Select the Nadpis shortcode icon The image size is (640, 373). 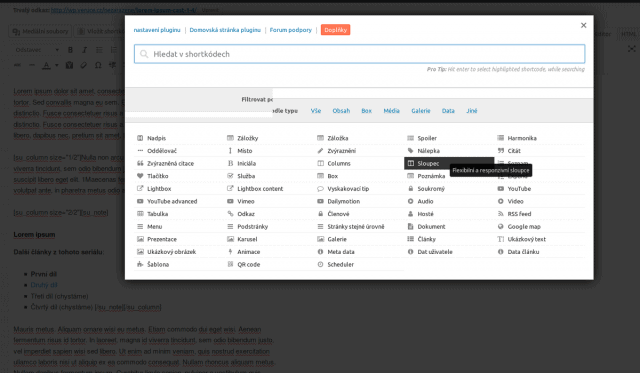point(140,138)
